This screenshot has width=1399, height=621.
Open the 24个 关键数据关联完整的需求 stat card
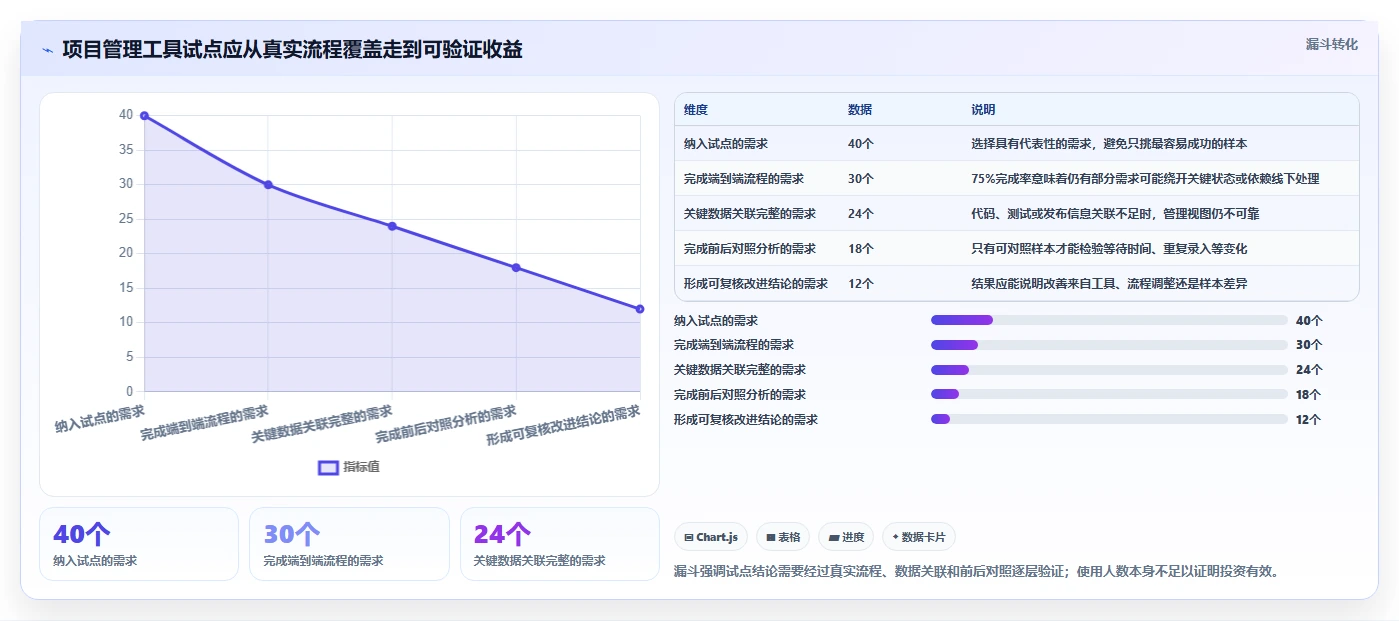click(x=560, y=544)
